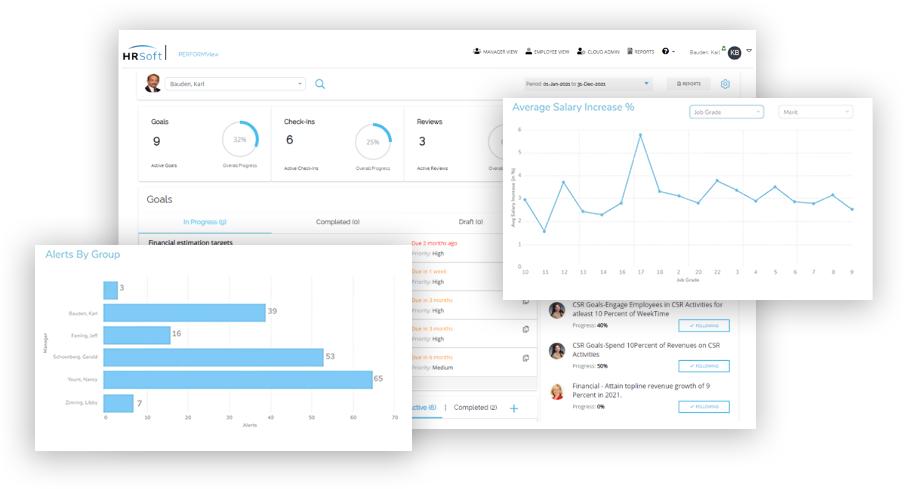Click the KB user avatar
Screen dimensions: 906x489
coord(734,52)
